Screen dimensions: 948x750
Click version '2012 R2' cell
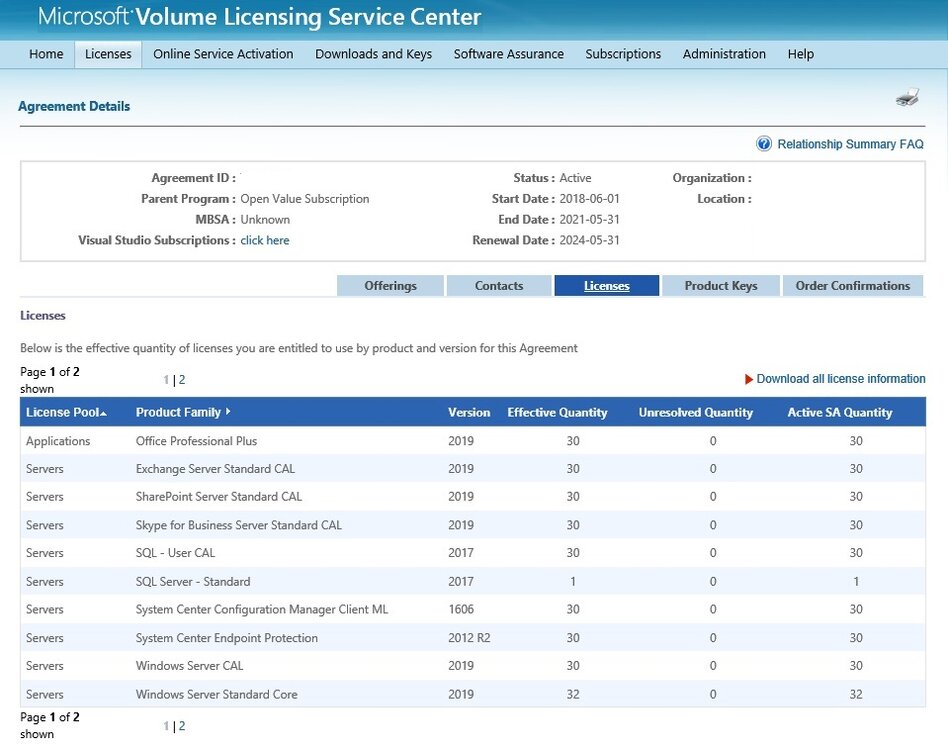pos(469,638)
